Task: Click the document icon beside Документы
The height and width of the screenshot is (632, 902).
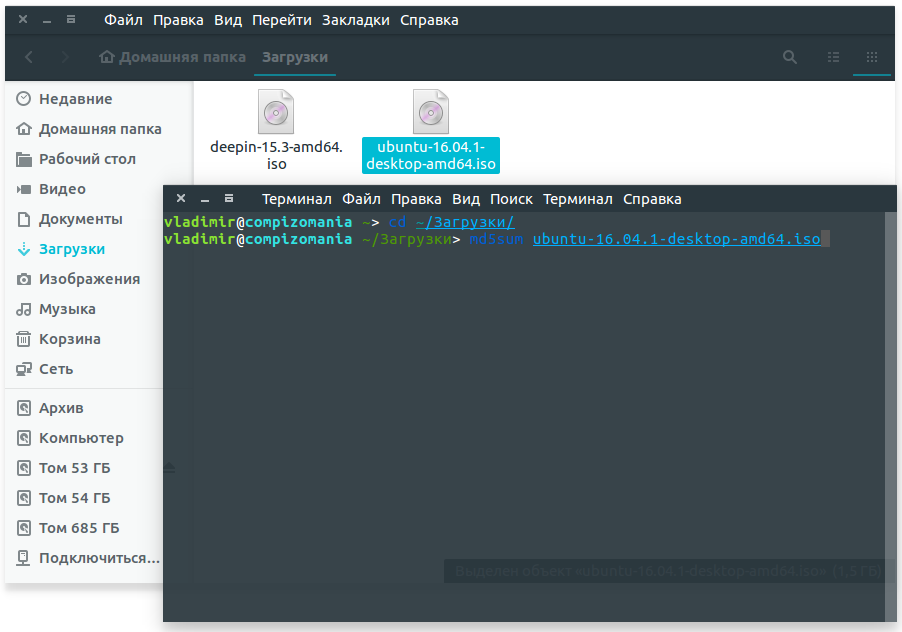Action: click(x=24, y=219)
